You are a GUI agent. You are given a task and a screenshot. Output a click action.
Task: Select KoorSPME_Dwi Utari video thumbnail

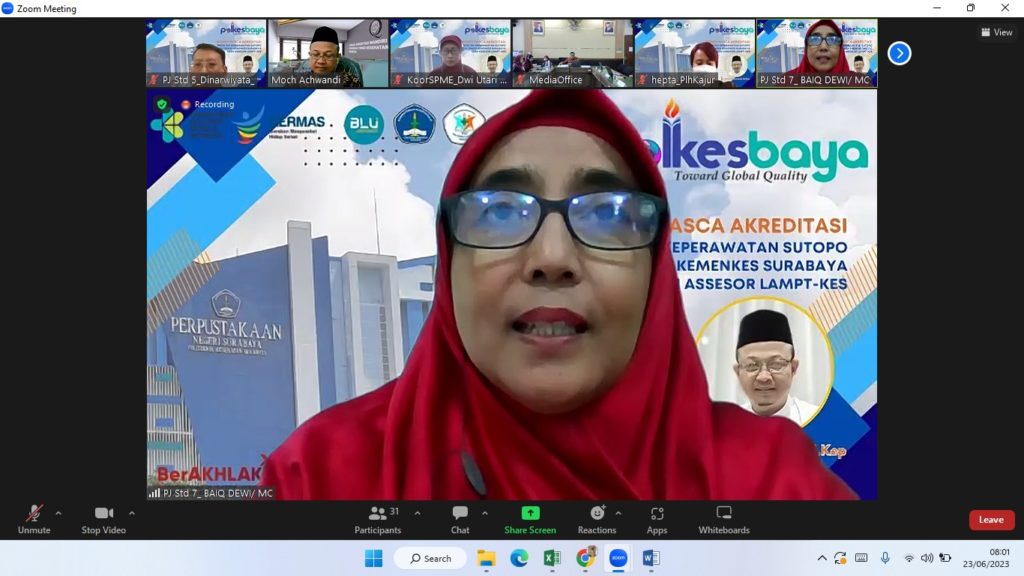point(451,53)
